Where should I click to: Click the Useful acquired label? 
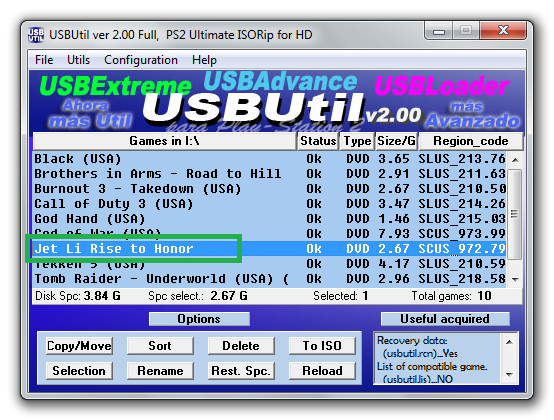point(445,319)
